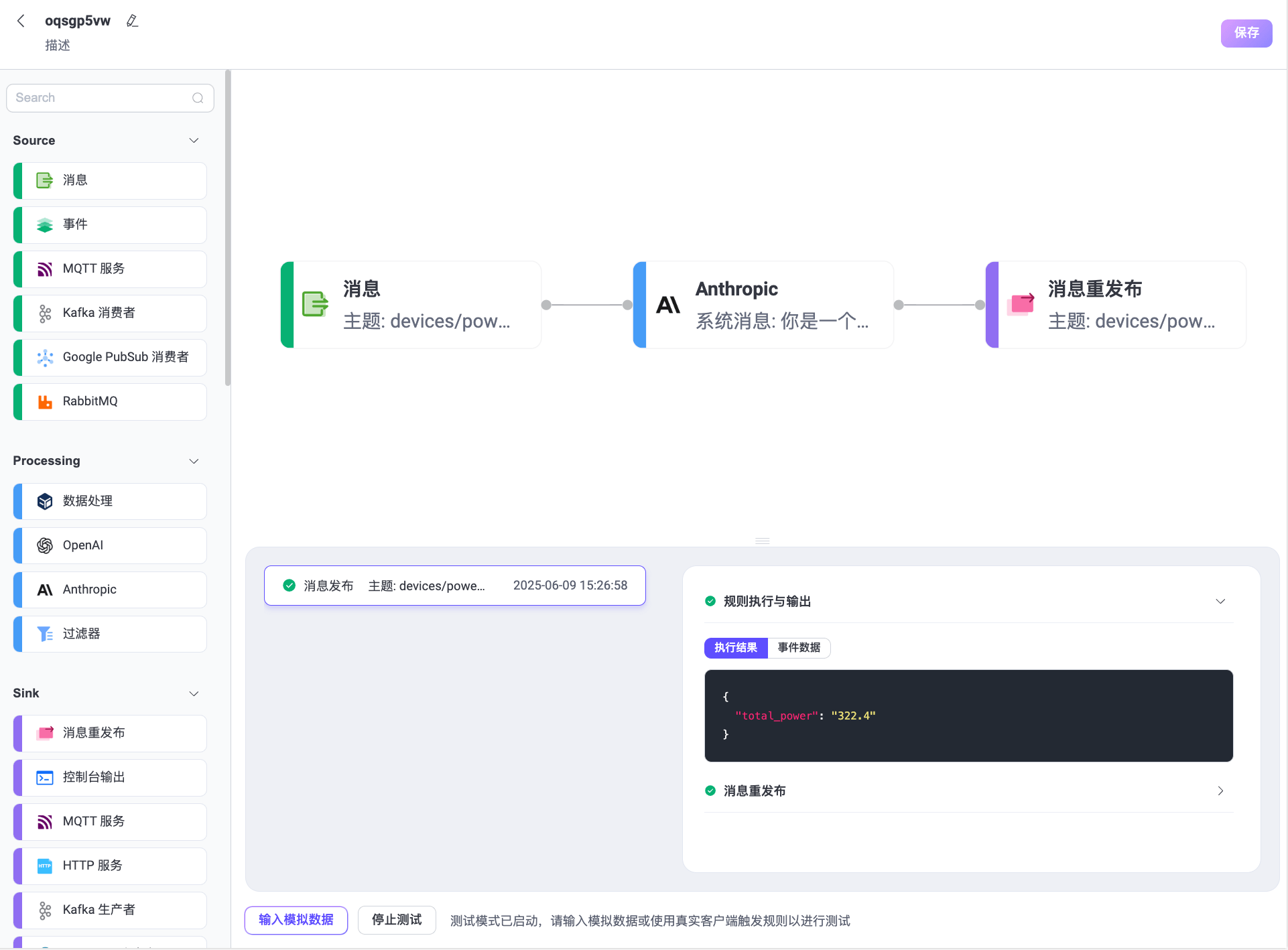1288x950 pixels.
Task: Select the MQTT 服务 source
Action: (x=93, y=269)
